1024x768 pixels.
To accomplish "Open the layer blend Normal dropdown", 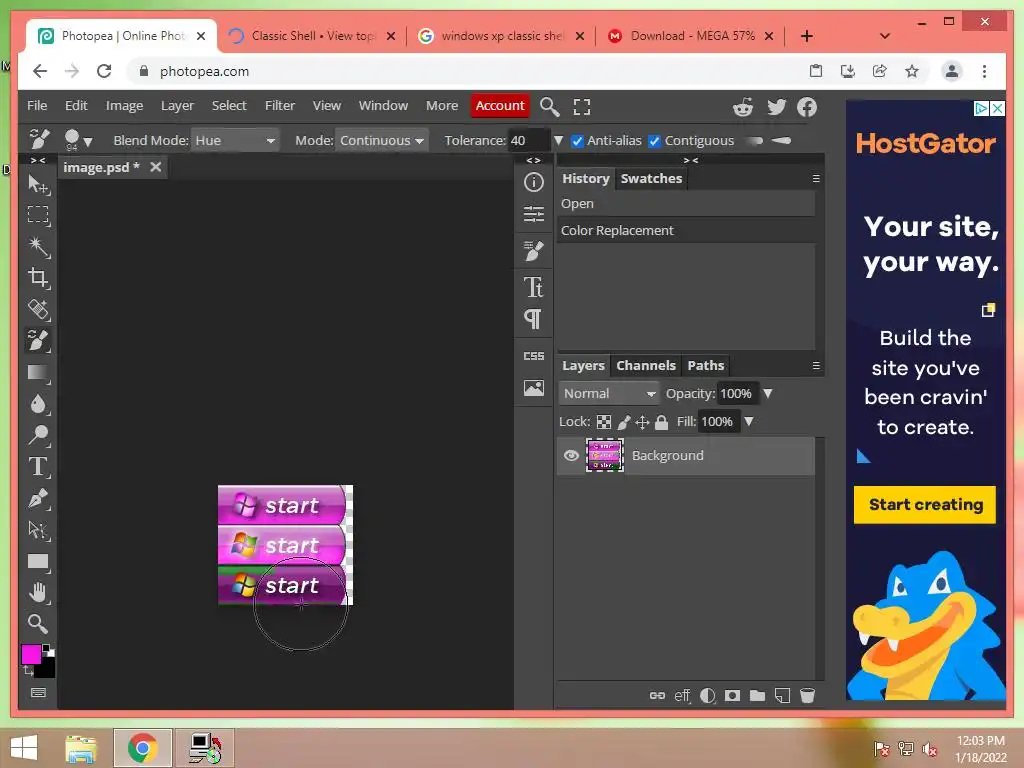I will pyautogui.click(x=609, y=394).
